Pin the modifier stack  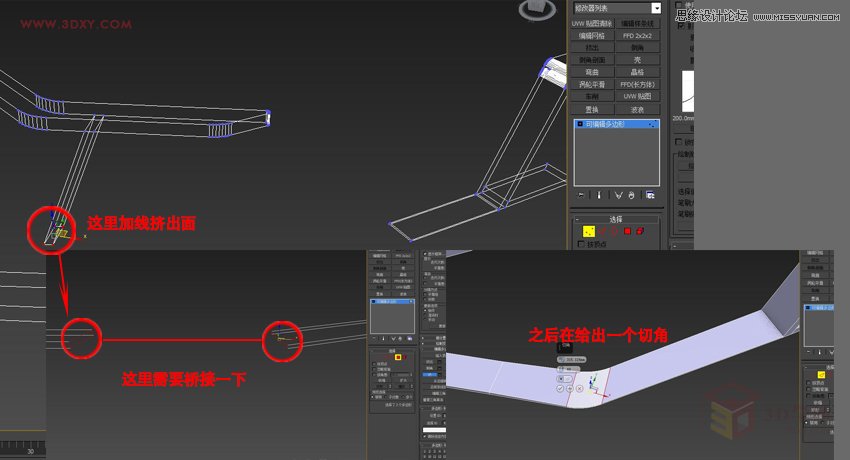point(581,195)
